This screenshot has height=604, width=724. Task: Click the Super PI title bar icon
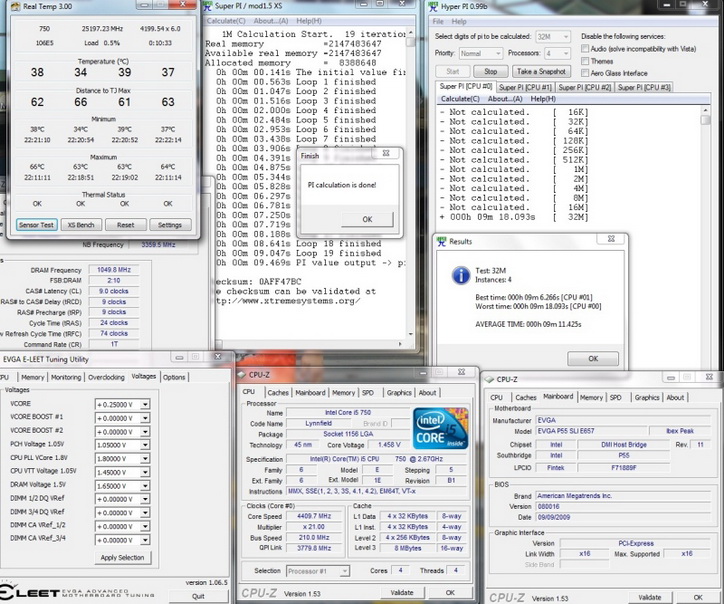[x=207, y=6]
